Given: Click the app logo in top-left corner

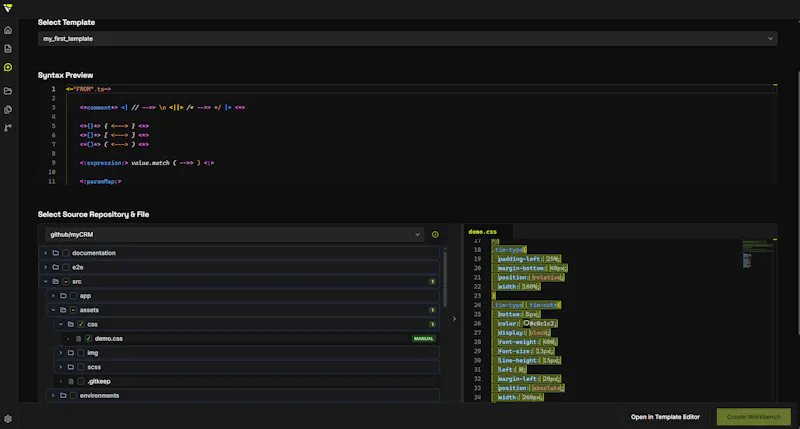Looking at the screenshot, I should pyautogui.click(x=8, y=8).
